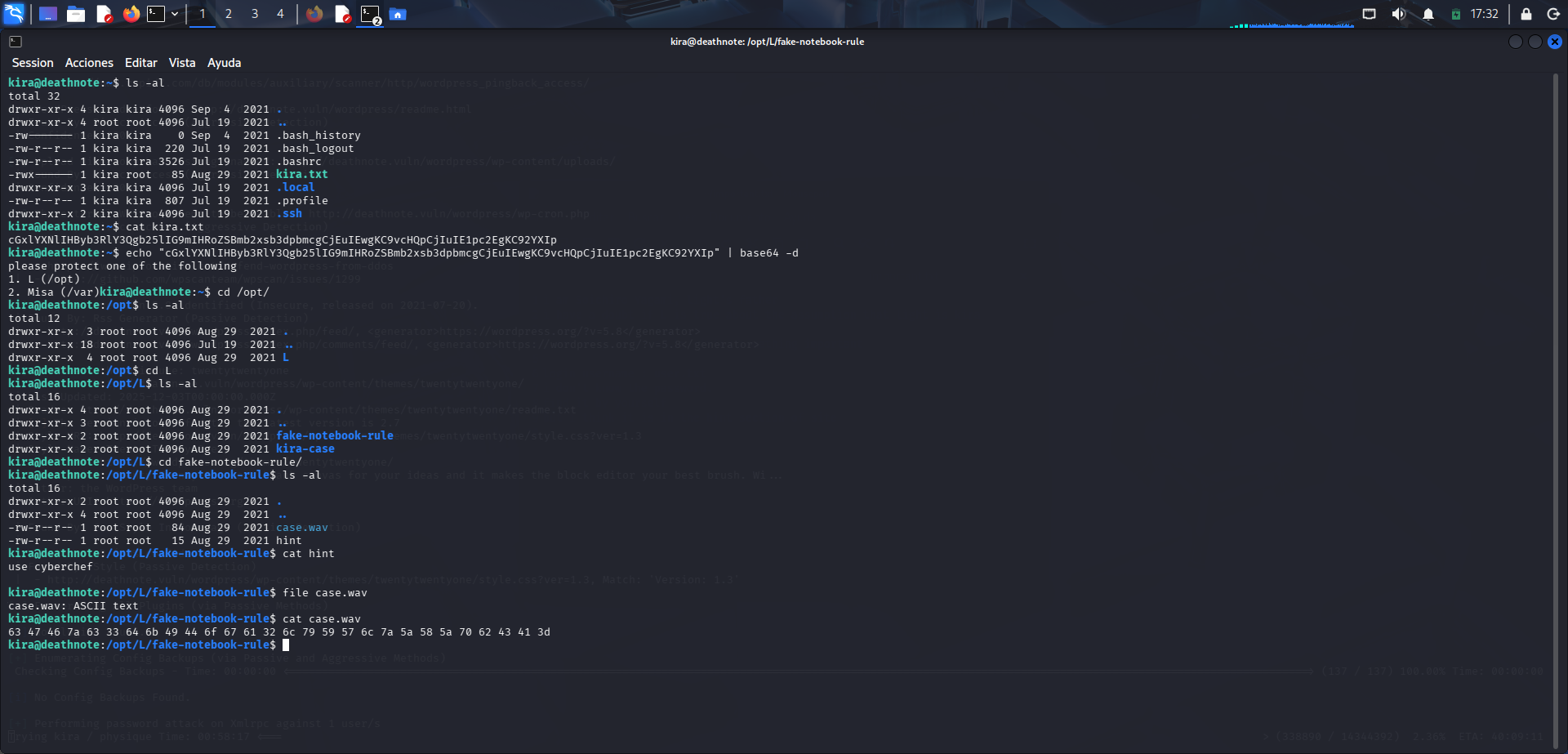Select the running terminal windows taskbar button

click(x=371, y=14)
